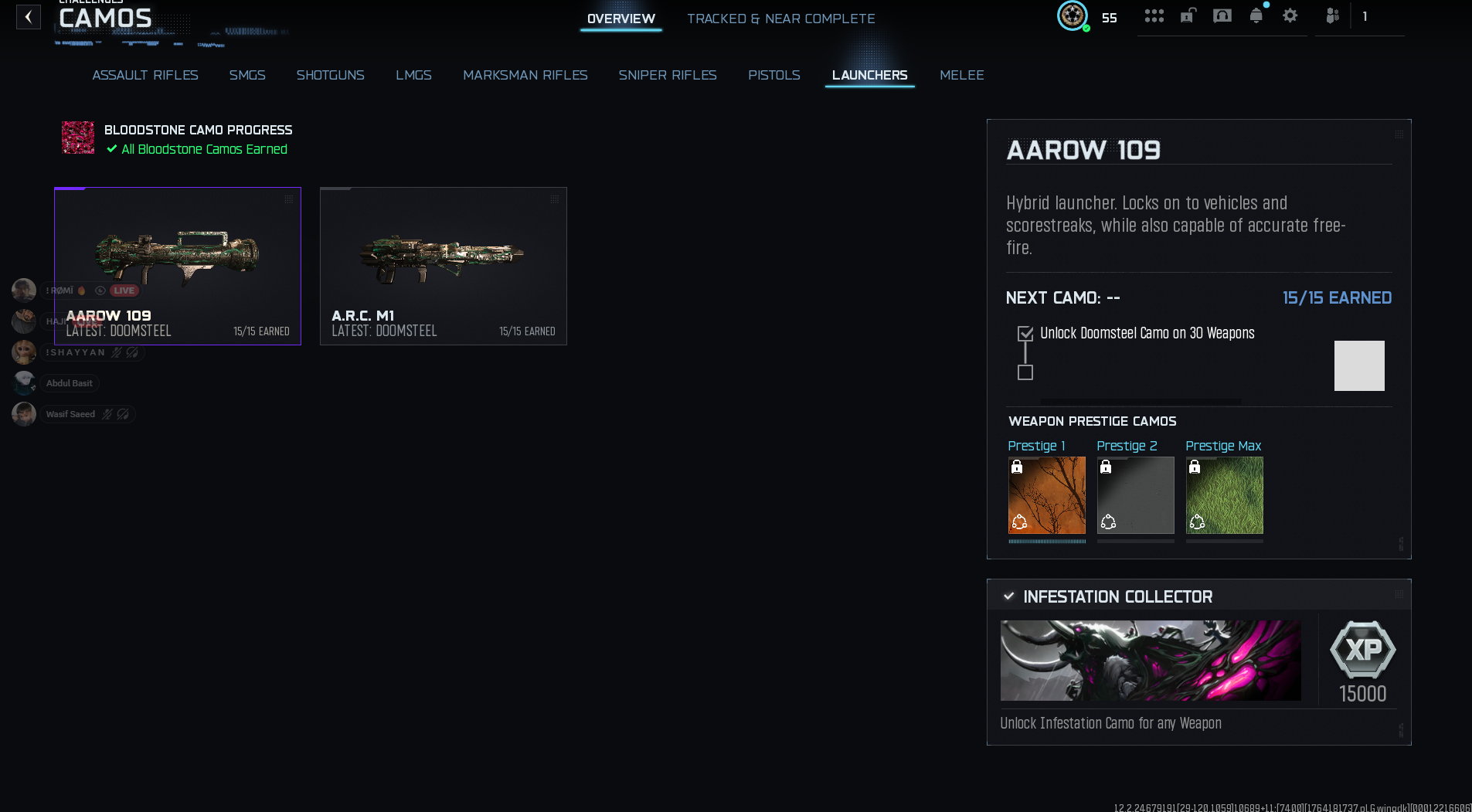Click the '15000' XP value

1363,694
